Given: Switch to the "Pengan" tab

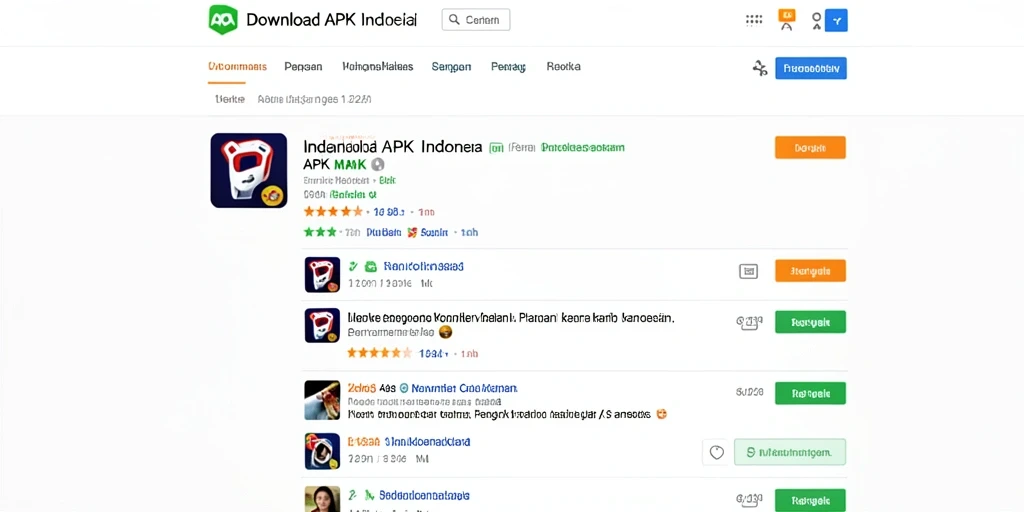Looking at the screenshot, I should 303,67.
